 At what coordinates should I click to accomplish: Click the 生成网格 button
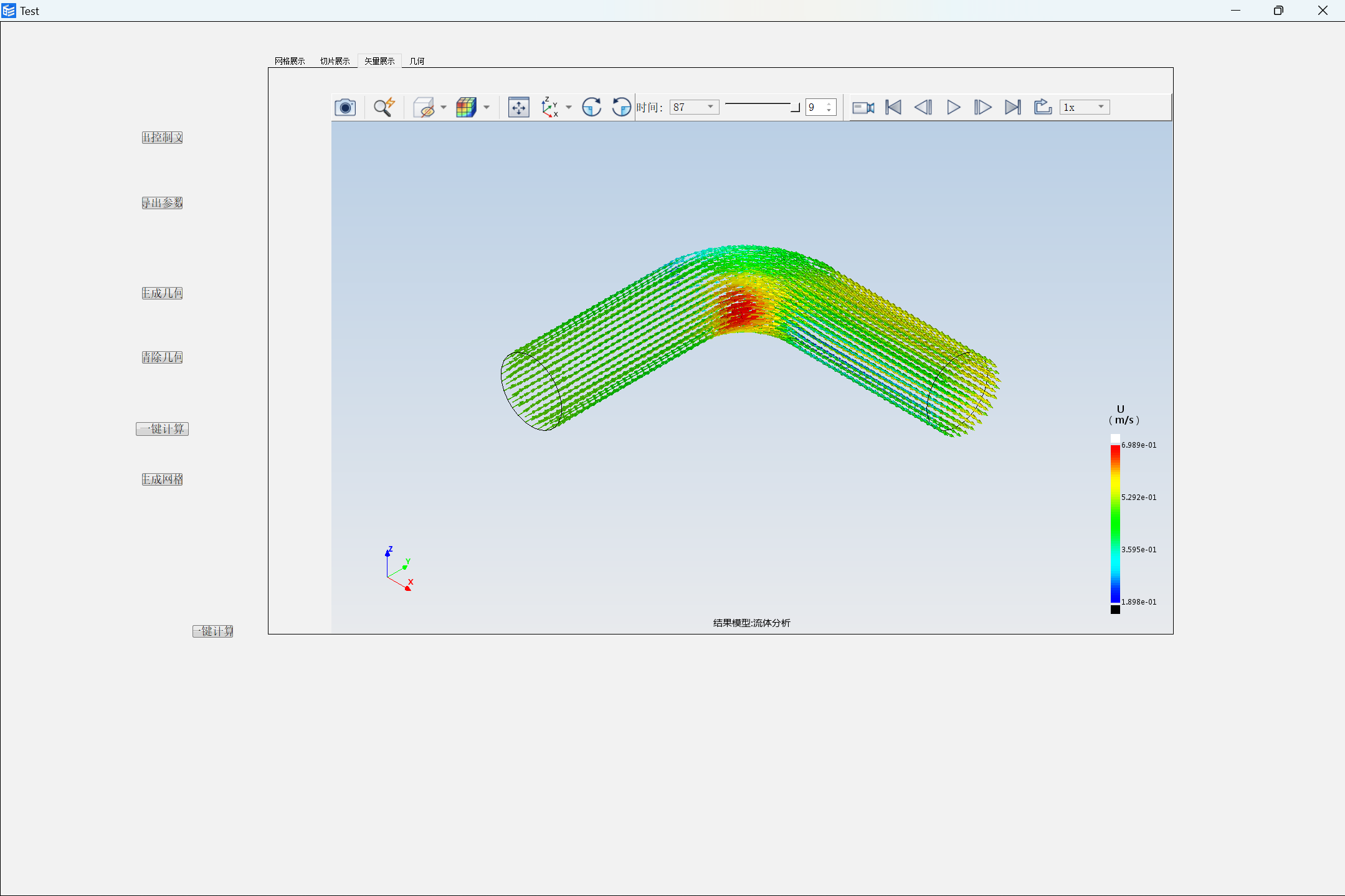click(162, 479)
